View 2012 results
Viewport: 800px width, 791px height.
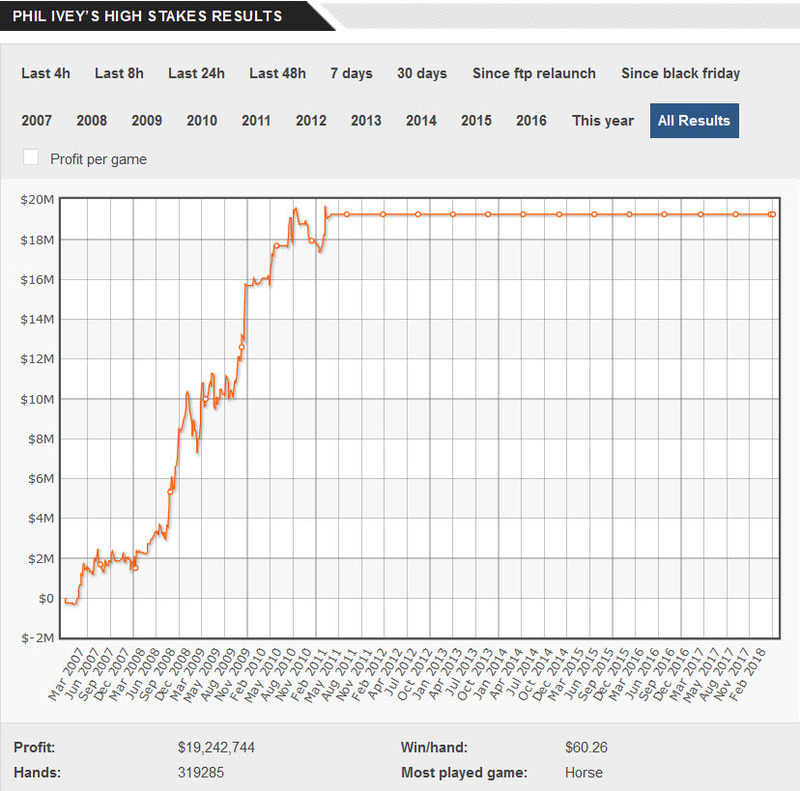pyautogui.click(x=311, y=120)
